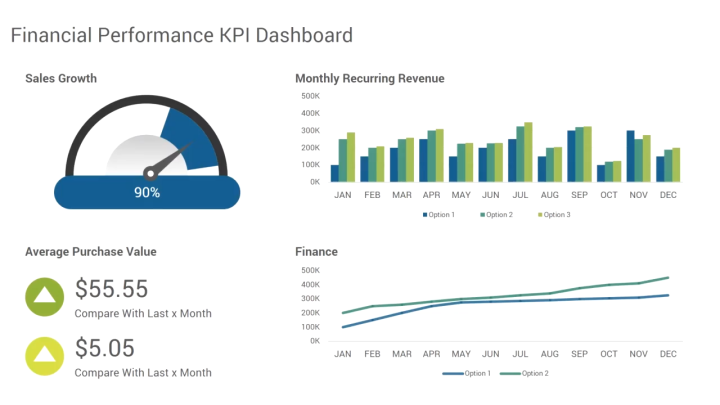Click Option 1 legend line in Finance chart

[x=453, y=374]
